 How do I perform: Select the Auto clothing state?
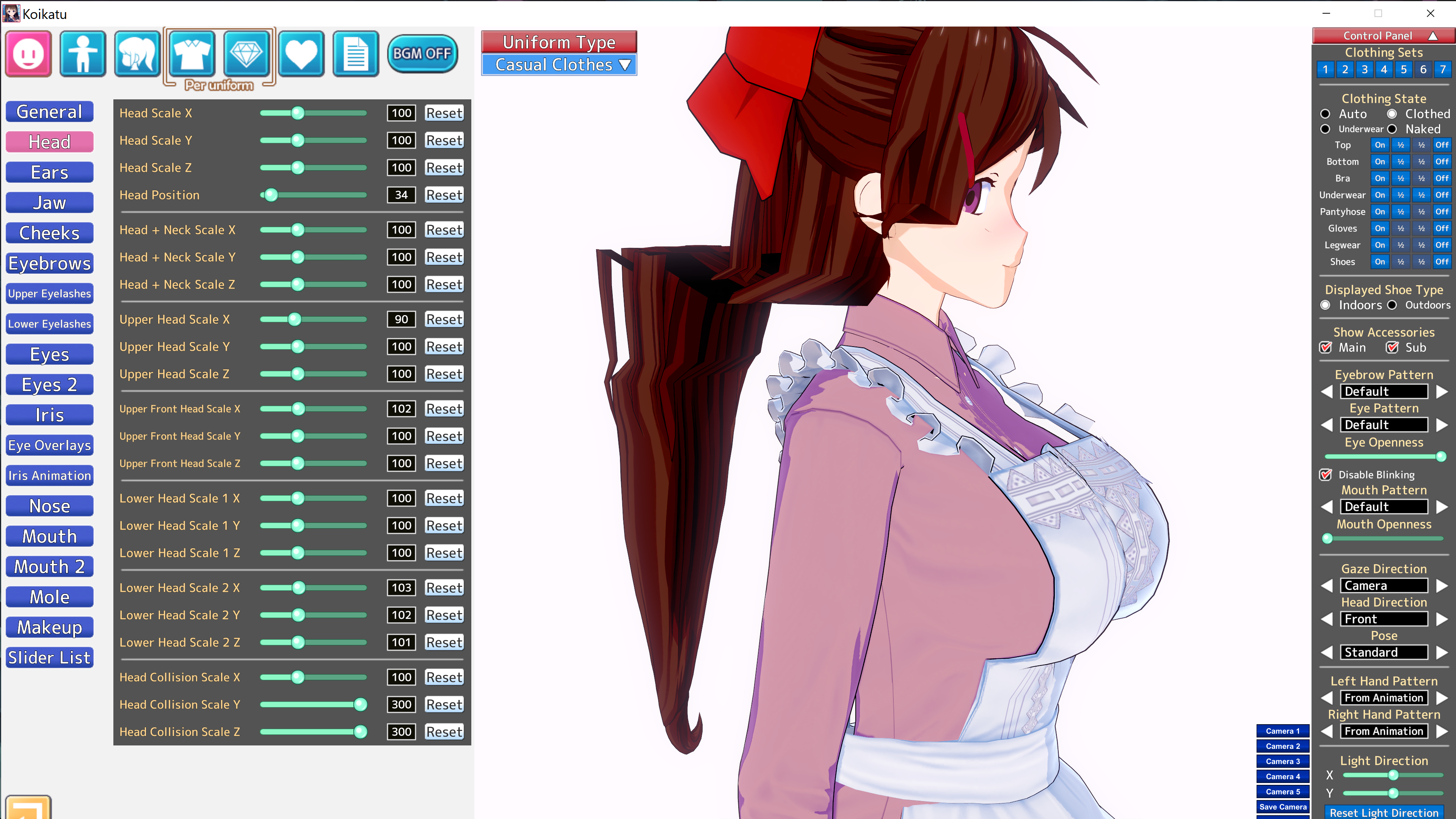coord(1326,114)
